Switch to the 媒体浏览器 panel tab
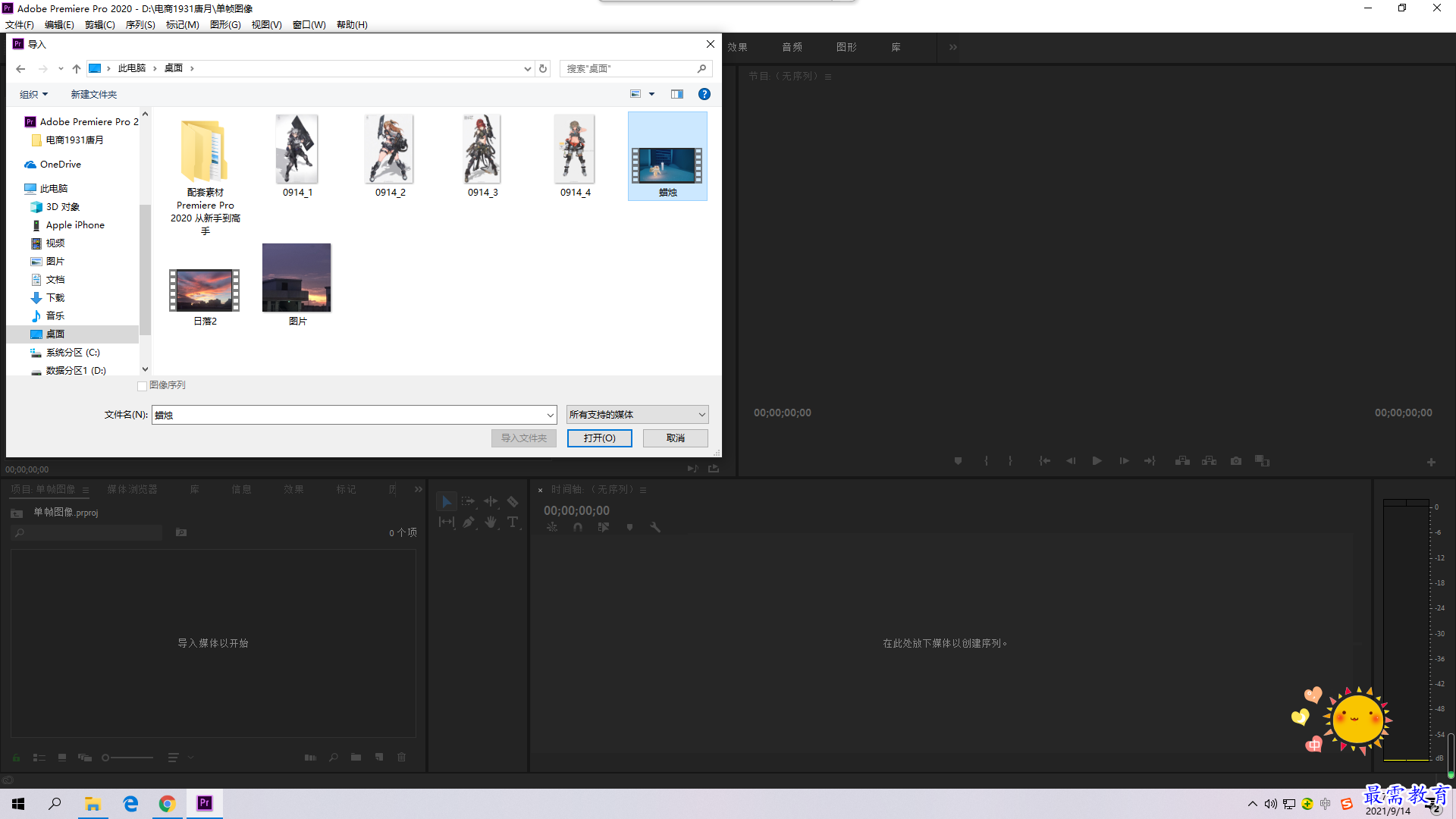Image resolution: width=1456 pixels, height=819 pixels. (x=133, y=490)
